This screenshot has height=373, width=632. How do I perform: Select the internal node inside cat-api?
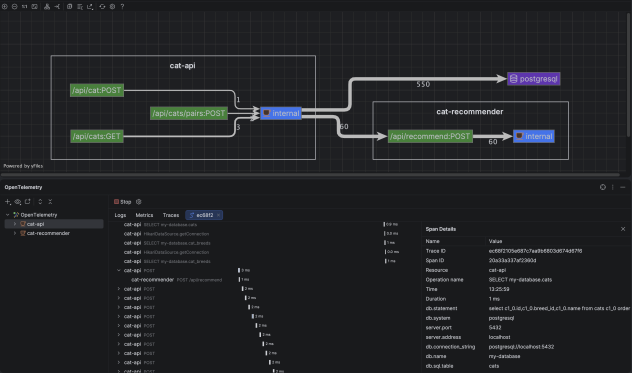(x=281, y=113)
